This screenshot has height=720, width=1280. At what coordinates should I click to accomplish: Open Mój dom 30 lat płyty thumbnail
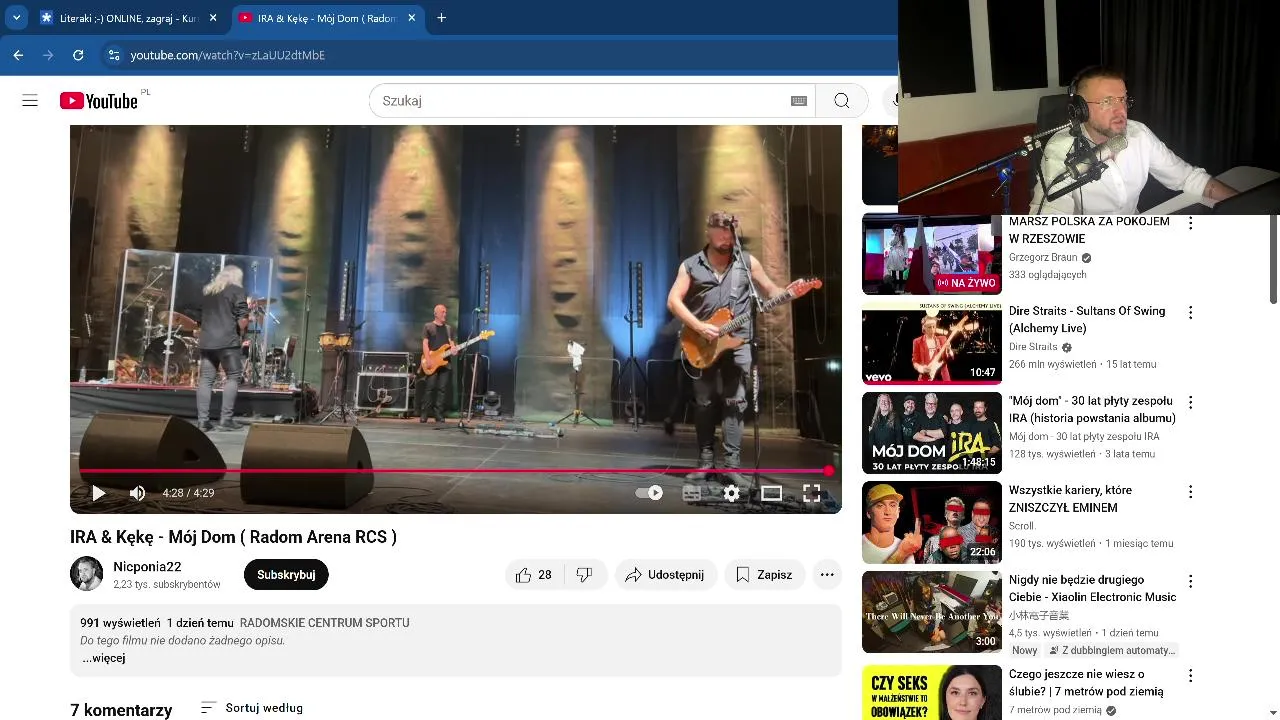coord(932,433)
